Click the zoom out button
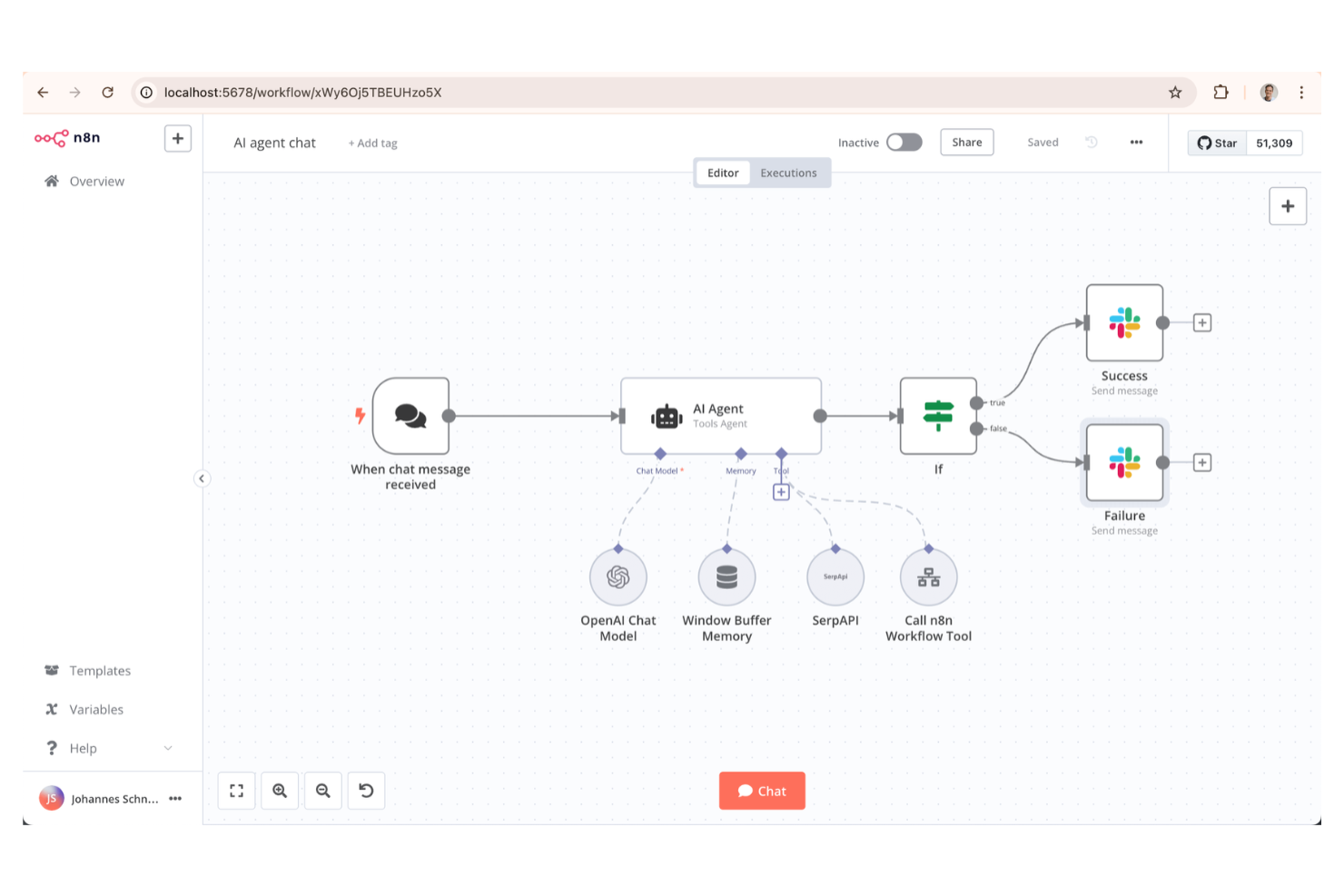 [x=323, y=792]
